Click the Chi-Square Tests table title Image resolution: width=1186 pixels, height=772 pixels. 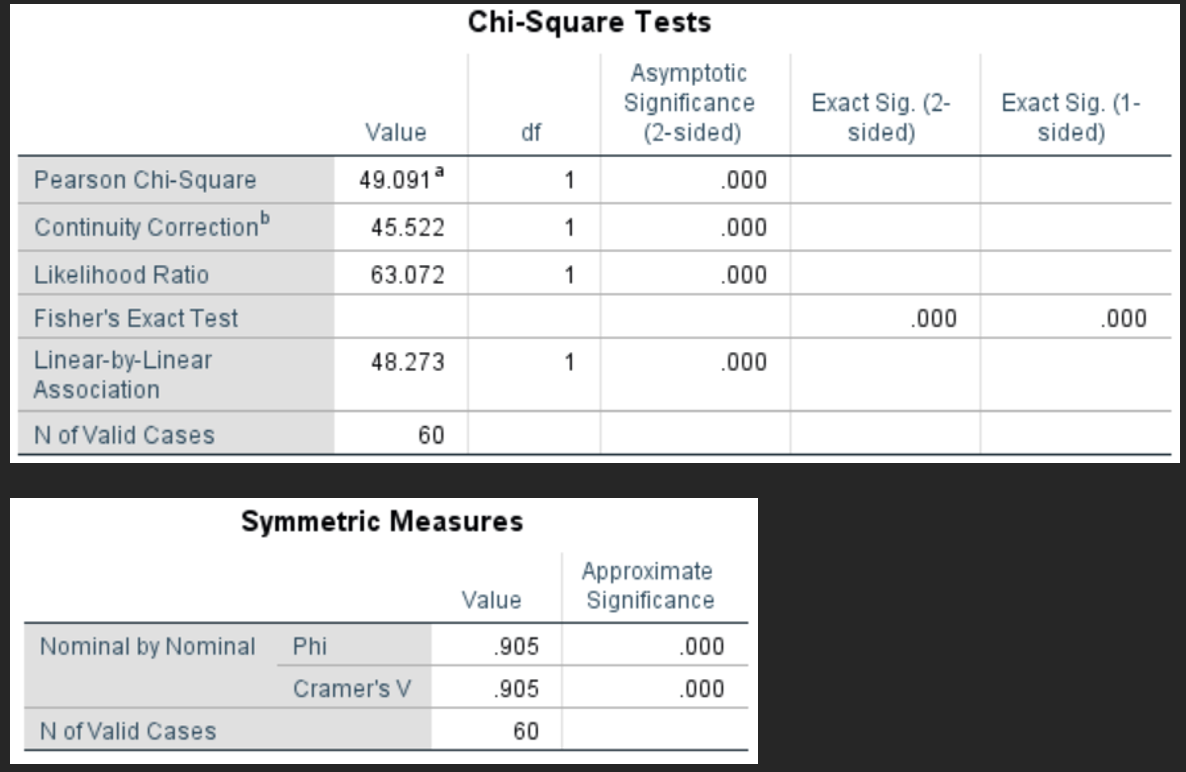[591, 22]
